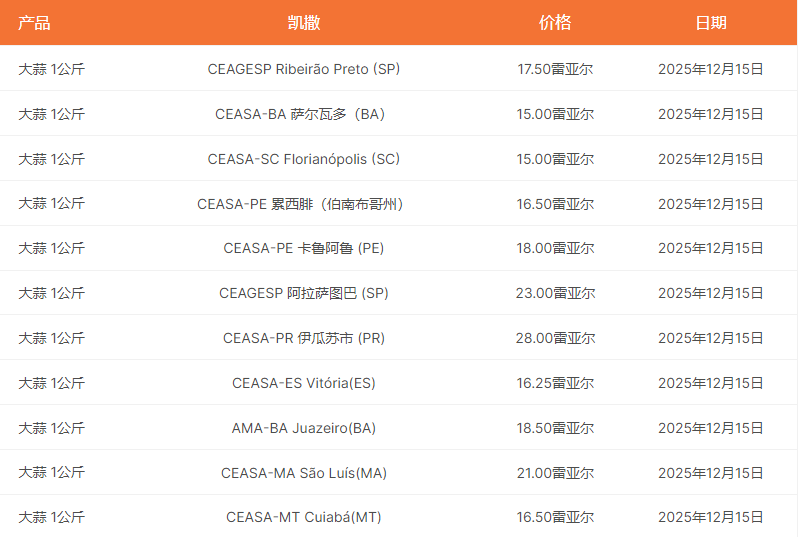
Task: Open CEASA-MA São Luís(MA) market entry
Action: (x=303, y=473)
